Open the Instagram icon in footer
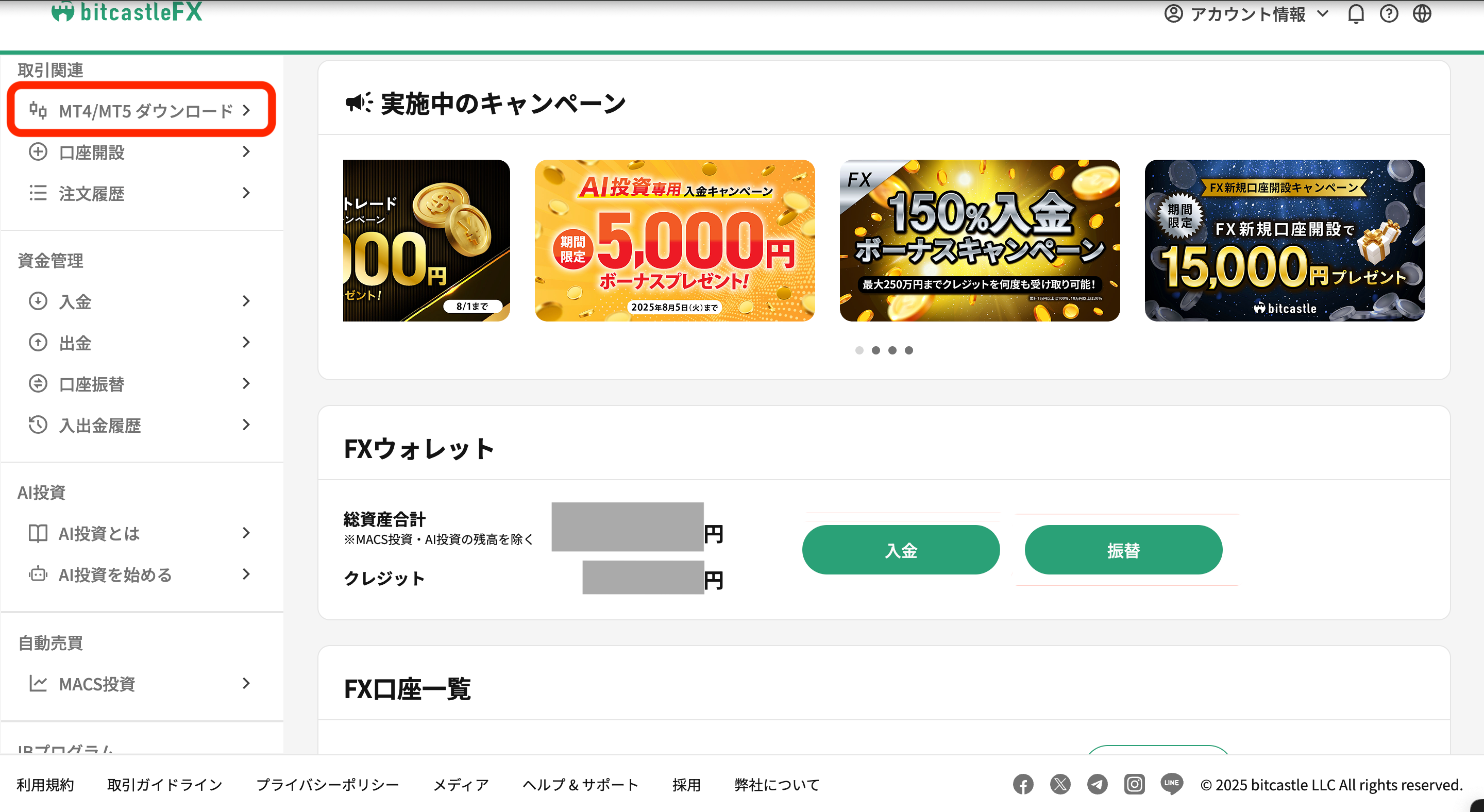 1134,784
